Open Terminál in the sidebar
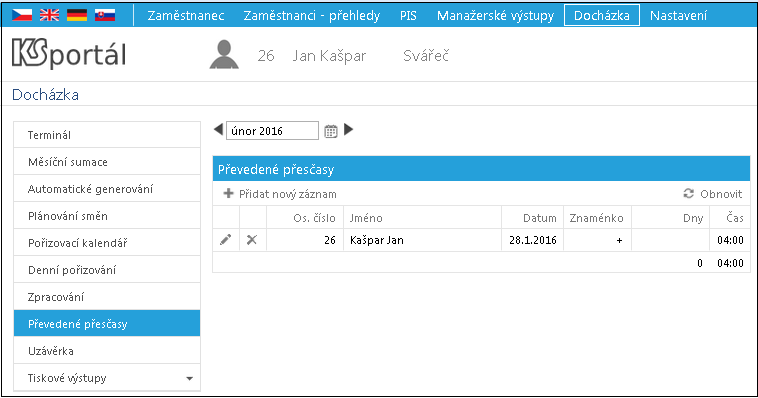 [x=107, y=135]
